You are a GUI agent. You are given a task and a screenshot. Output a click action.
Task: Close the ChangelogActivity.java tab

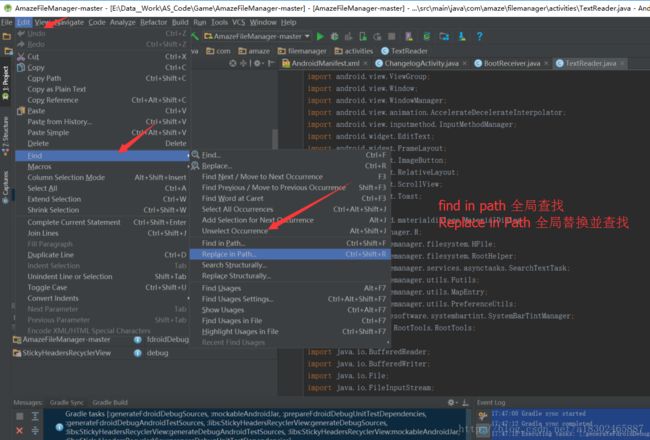click(x=465, y=63)
